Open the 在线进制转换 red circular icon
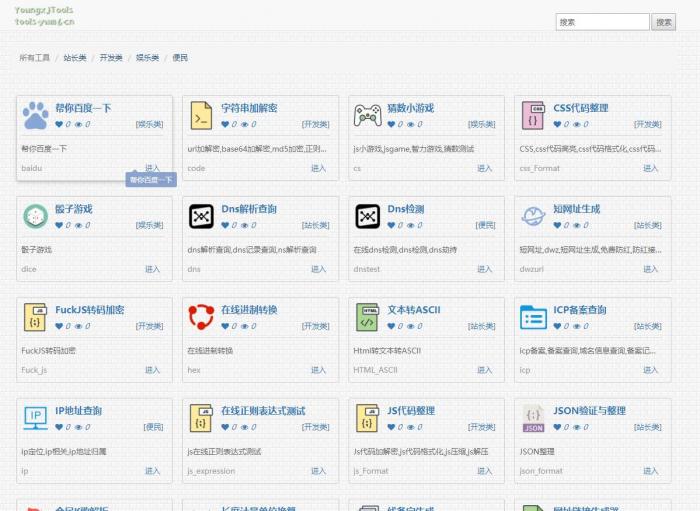The image size is (700, 511). pyautogui.click(x=201, y=317)
